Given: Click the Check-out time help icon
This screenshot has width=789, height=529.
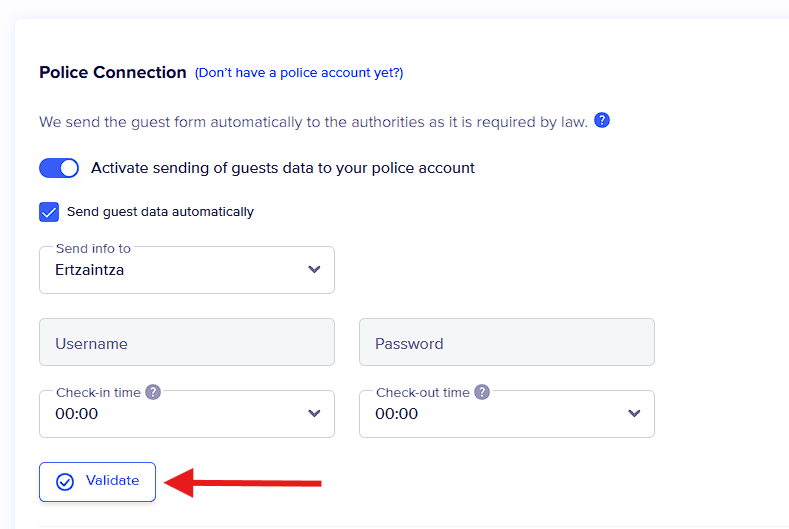Looking at the screenshot, I should point(482,392).
